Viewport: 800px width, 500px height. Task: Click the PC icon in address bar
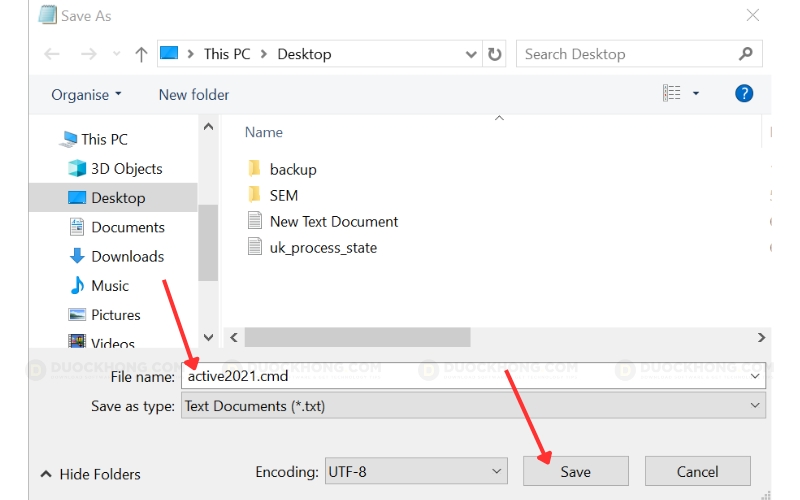coord(169,53)
